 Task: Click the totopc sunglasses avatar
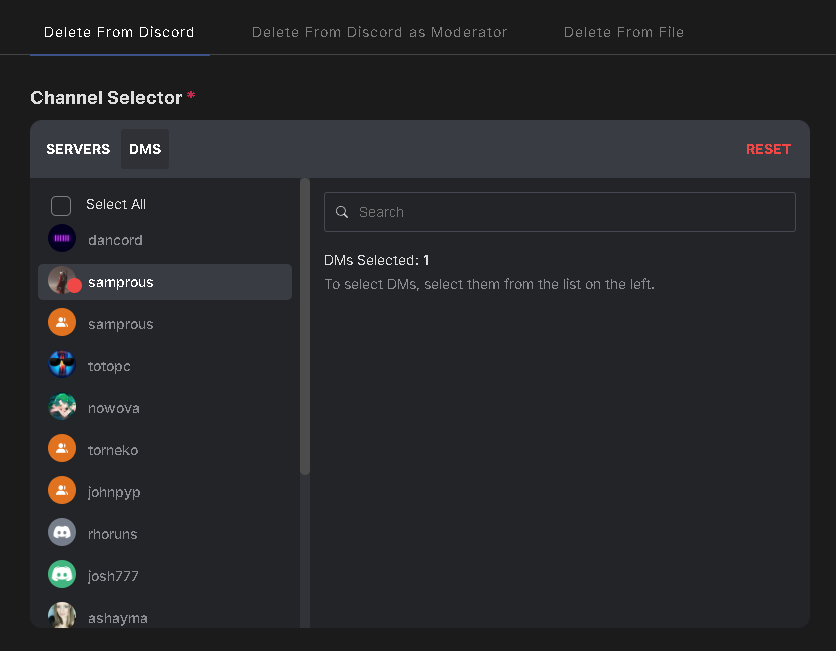click(x=62, y=365)
